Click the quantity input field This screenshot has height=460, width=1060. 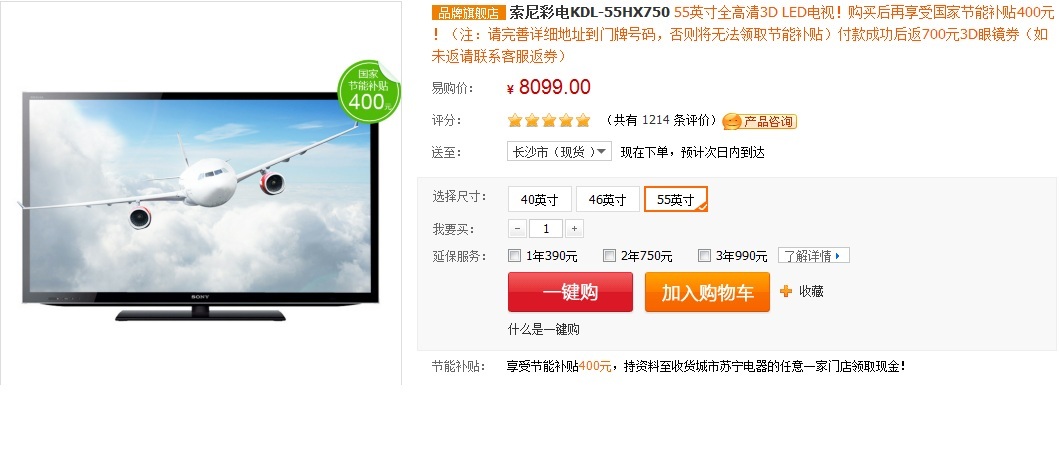point(546,229)
